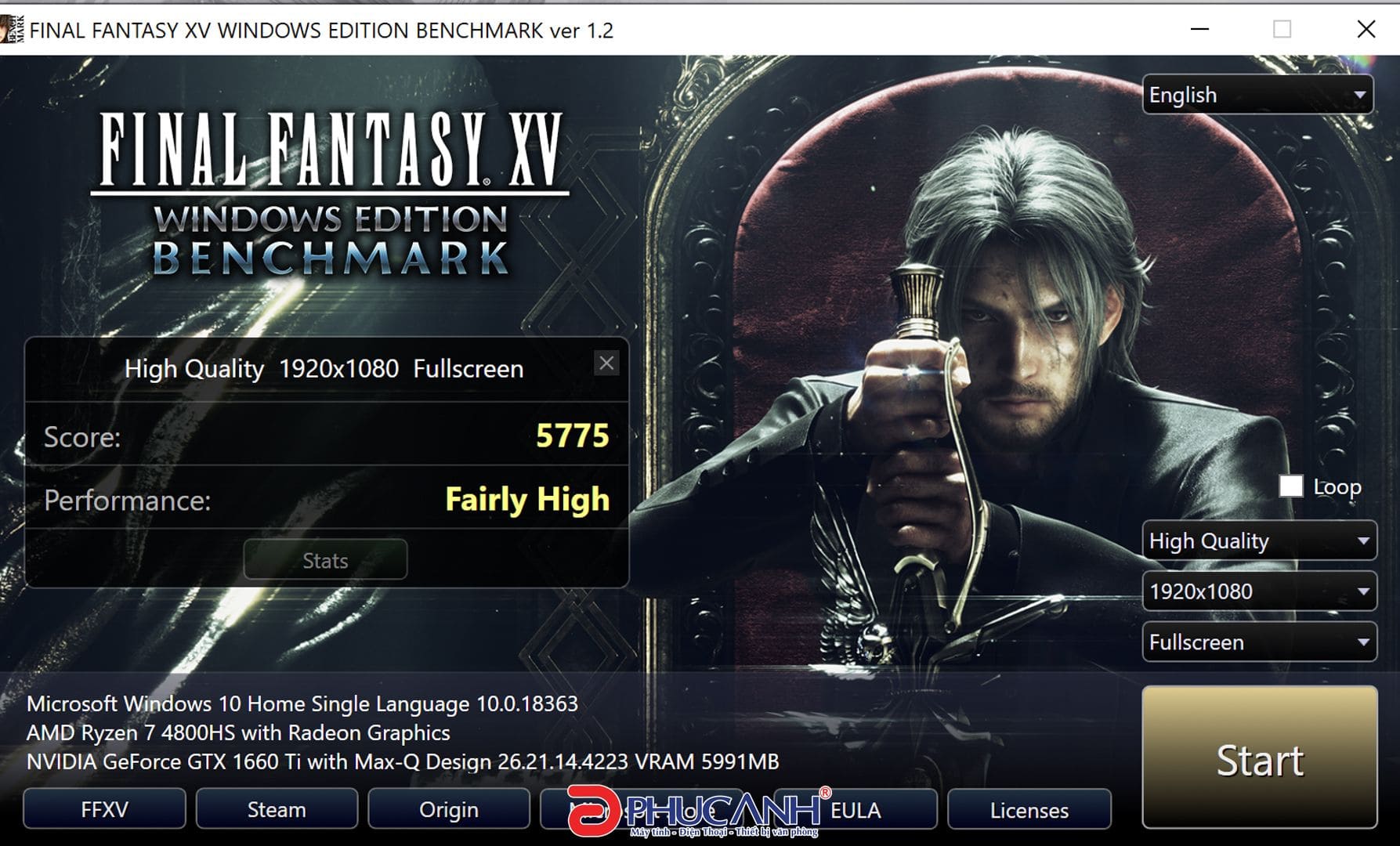Expand the High Quality preset dropdown
This screenshot has width=1400, height=846.
click(1259, 540)
